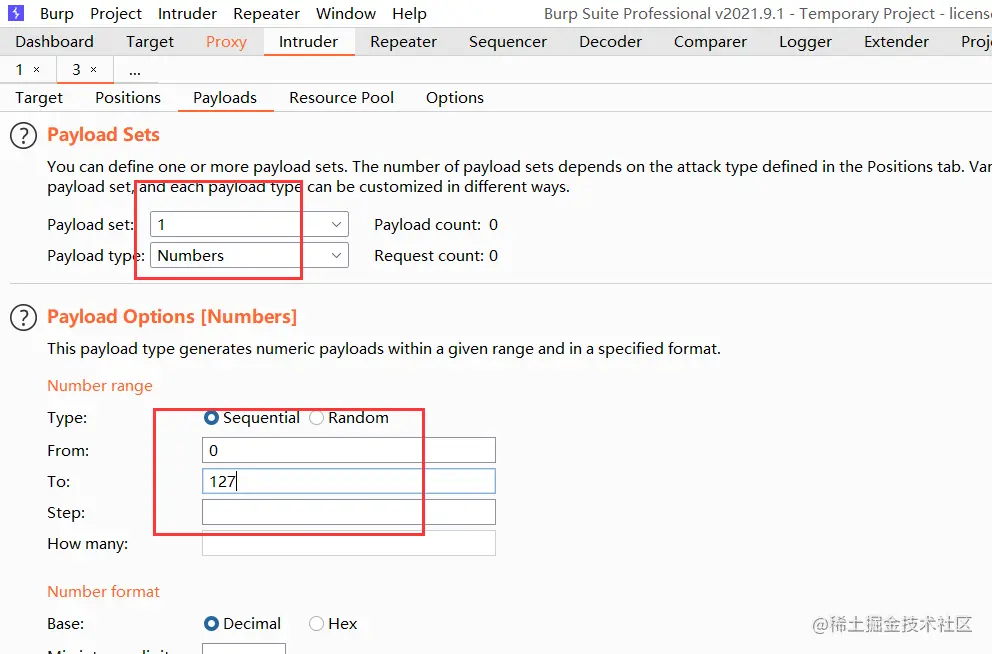This screenshot has width=992, height=654.
Task: Open the Repeater menu
Action: 266,13
